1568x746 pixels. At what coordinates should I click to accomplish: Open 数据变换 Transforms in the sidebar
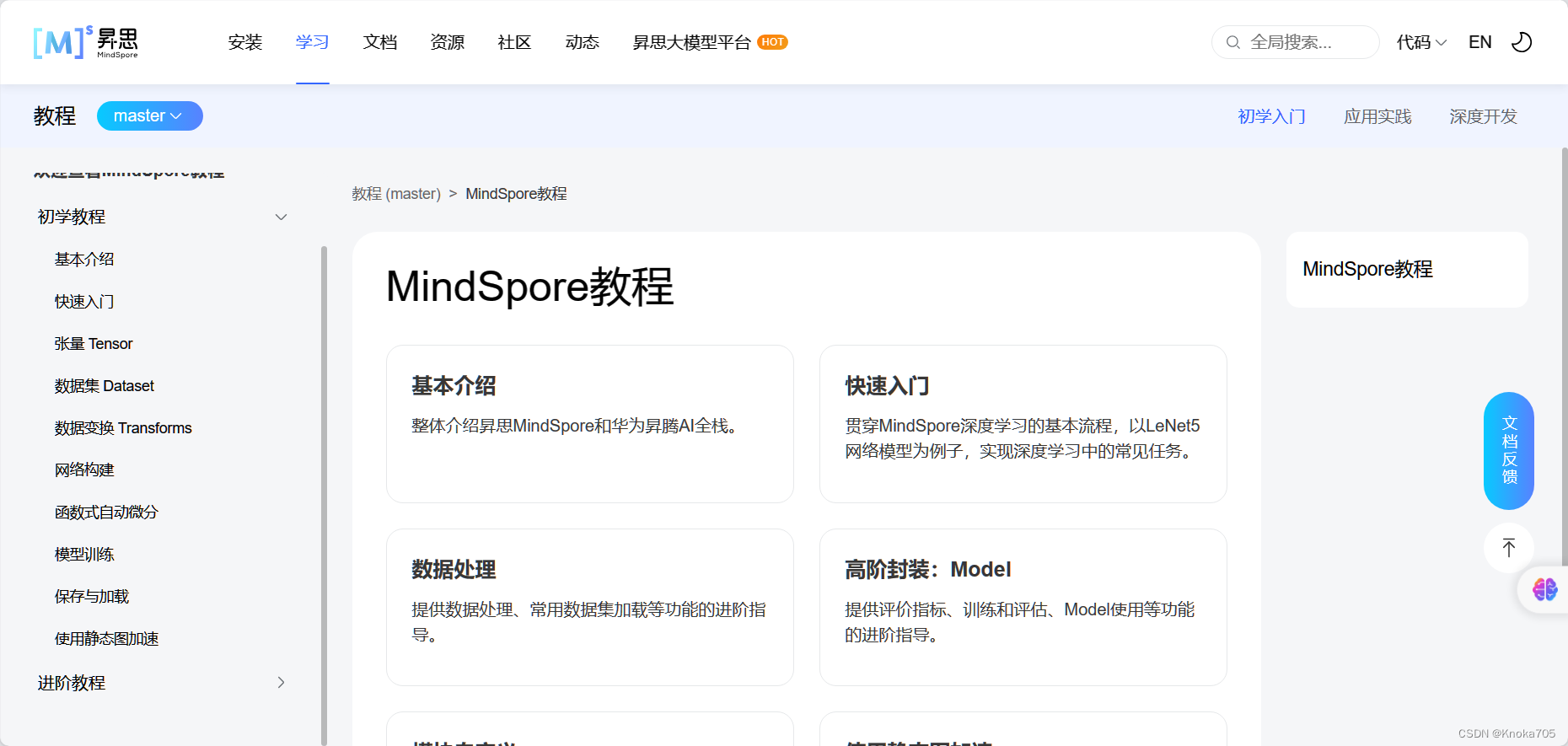pyautogui.click(x=123, y=428)
